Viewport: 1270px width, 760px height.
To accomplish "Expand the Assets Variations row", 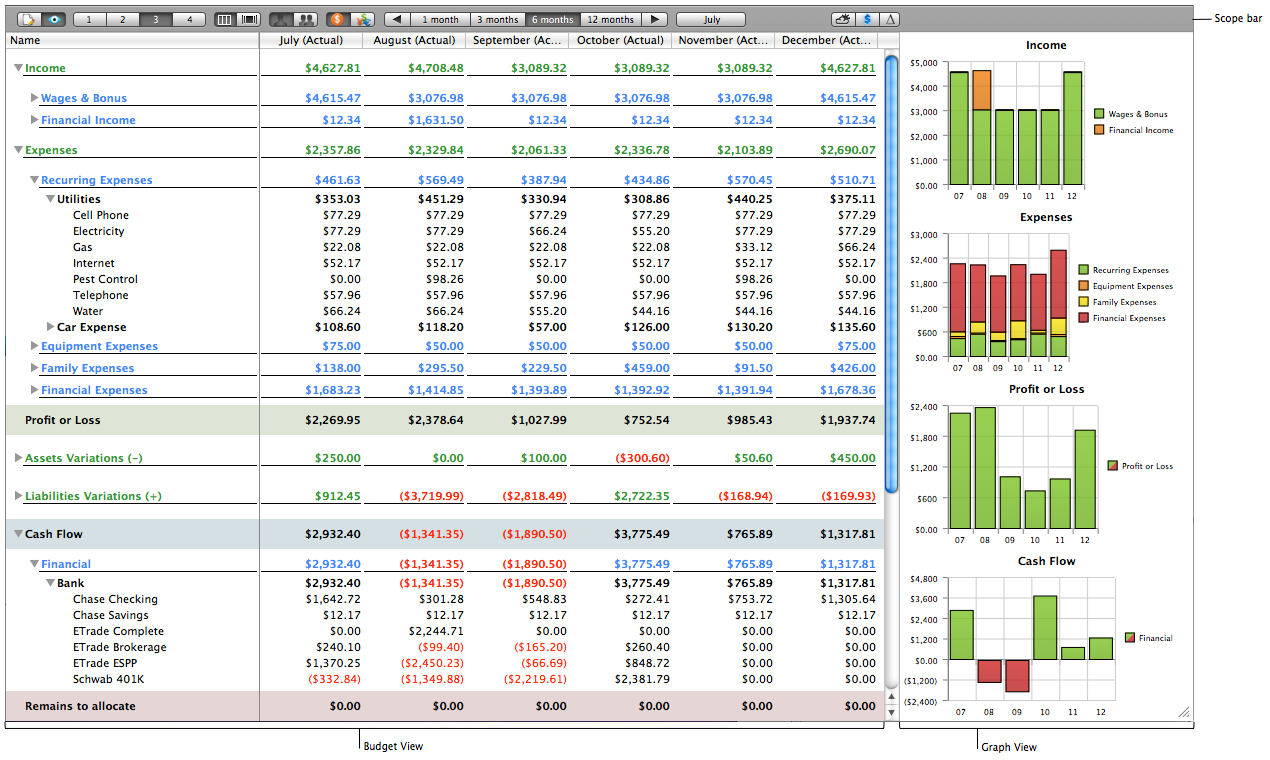I will click(19, 458).
